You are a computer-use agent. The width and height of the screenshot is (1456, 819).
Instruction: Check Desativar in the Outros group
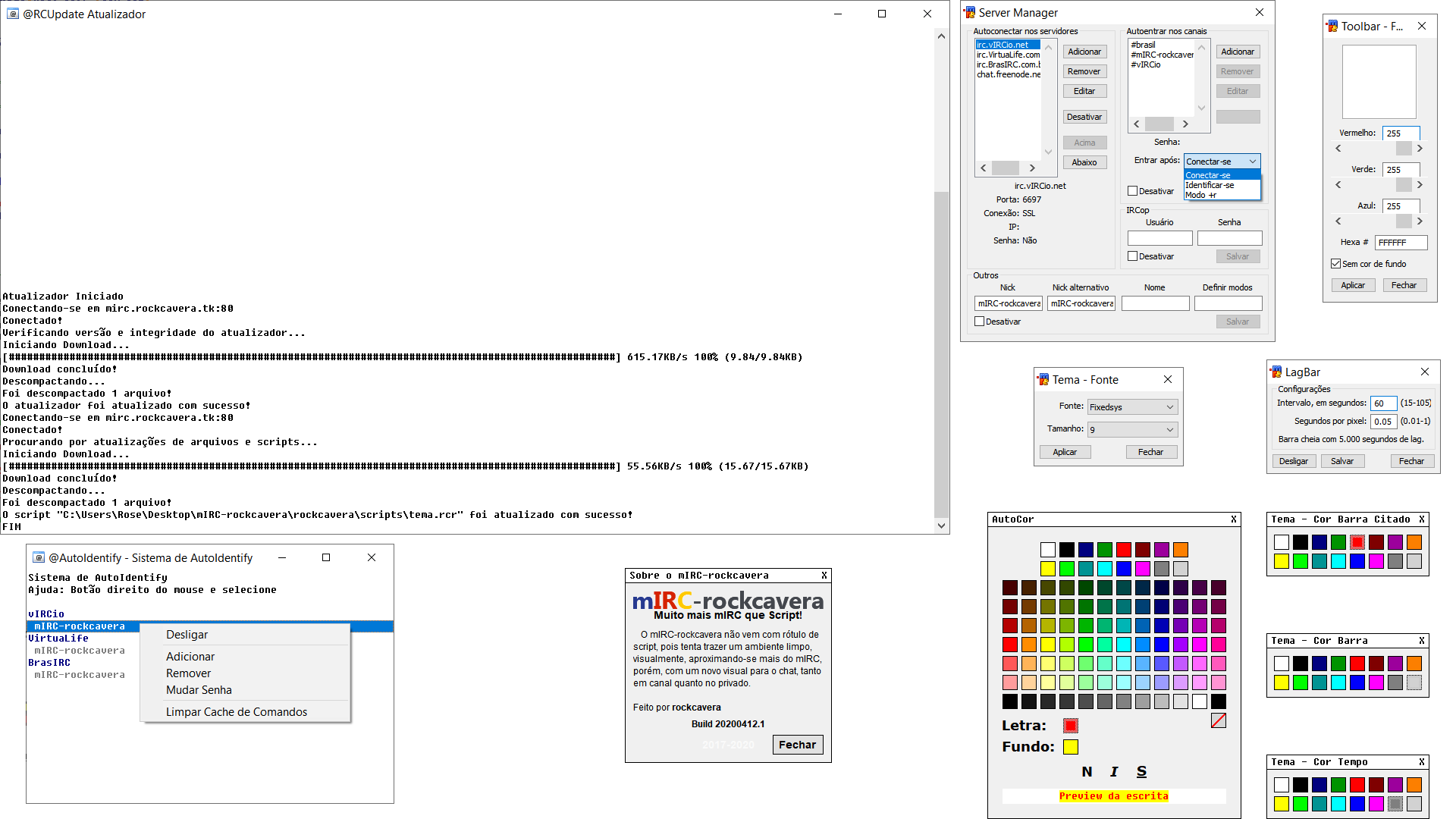pos(980,322)
